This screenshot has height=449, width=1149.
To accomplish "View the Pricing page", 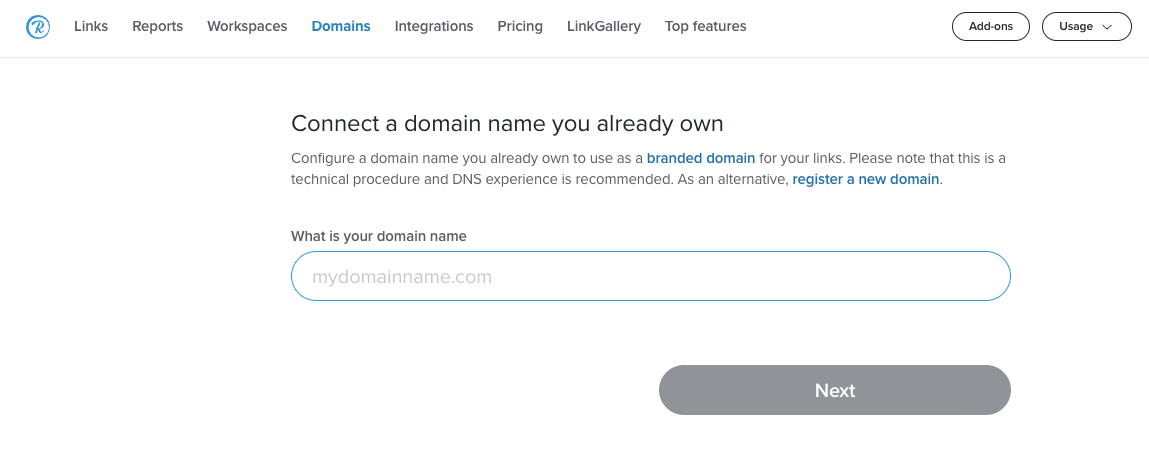I will pos(520,26).
